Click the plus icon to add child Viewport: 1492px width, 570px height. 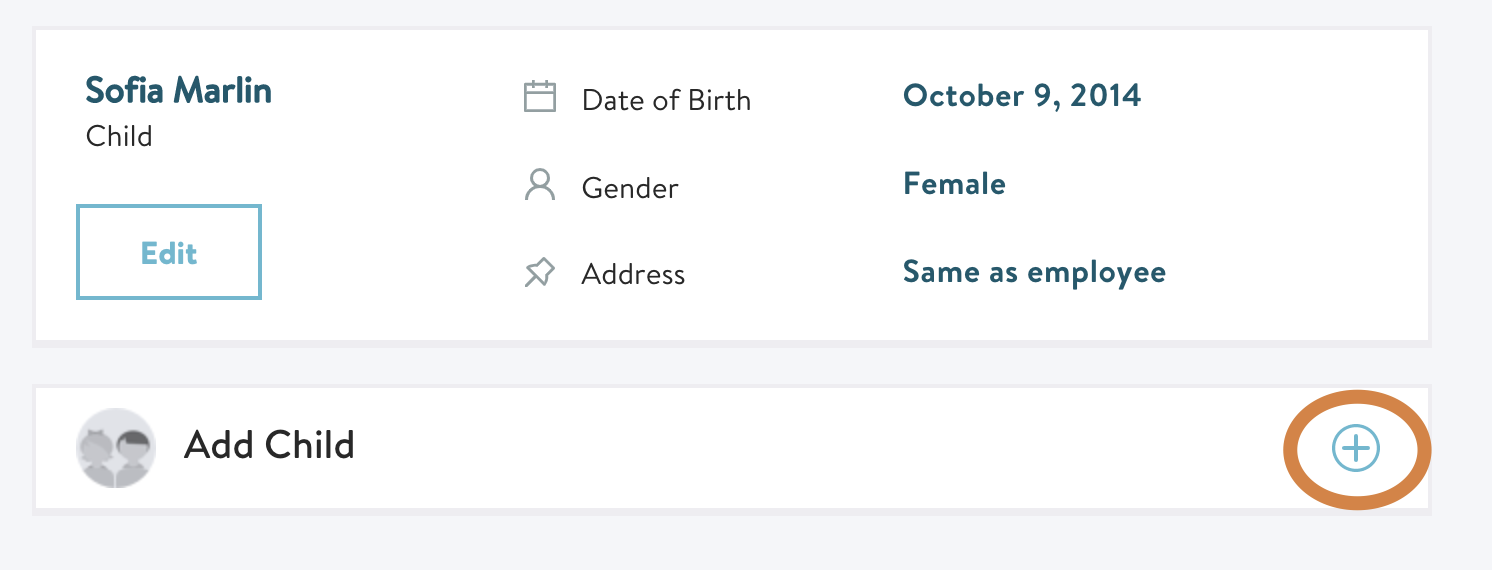pyautogui.click(x=1355, y=449)
